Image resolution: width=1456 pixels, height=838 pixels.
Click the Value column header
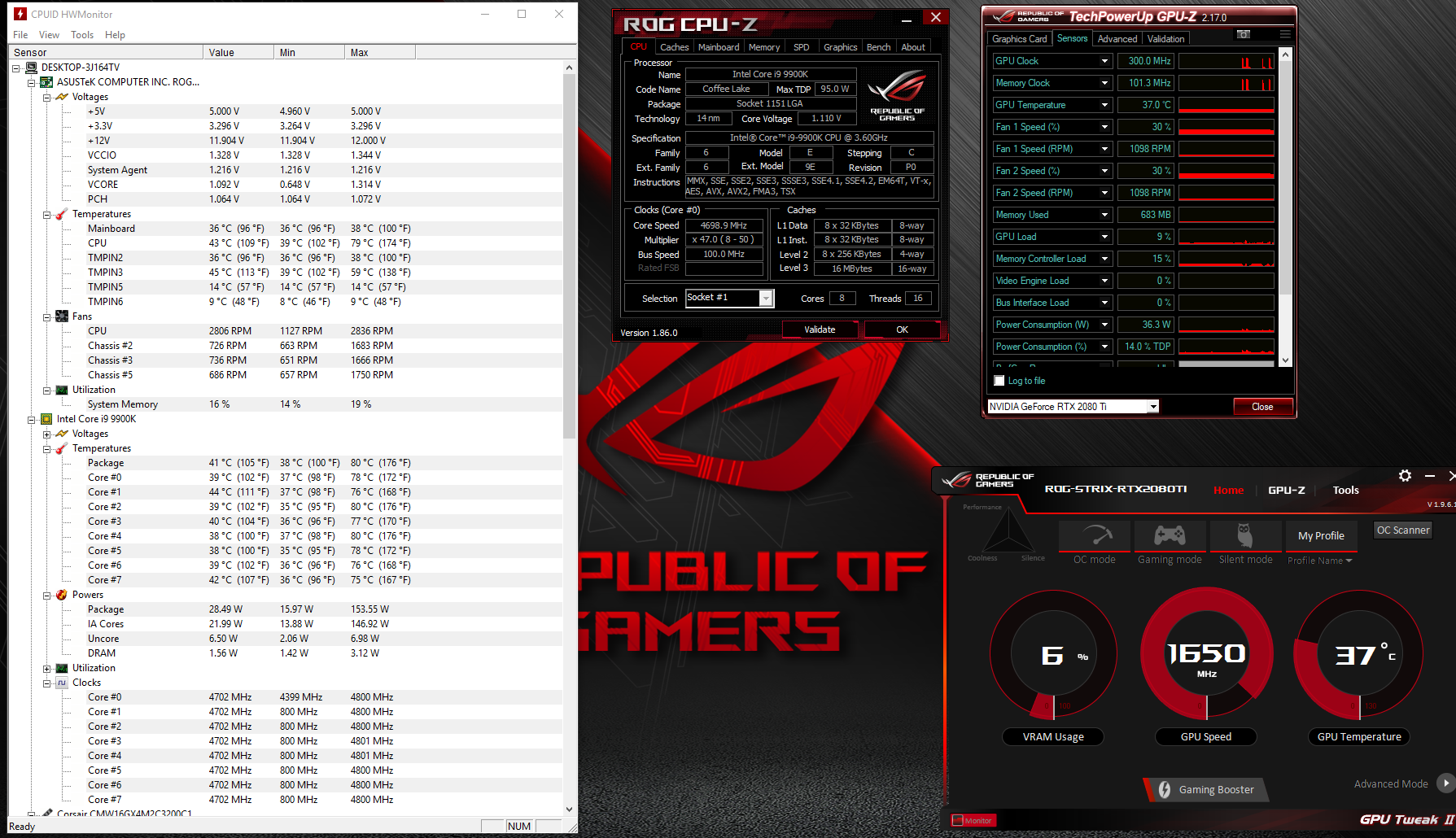[238, 53]
